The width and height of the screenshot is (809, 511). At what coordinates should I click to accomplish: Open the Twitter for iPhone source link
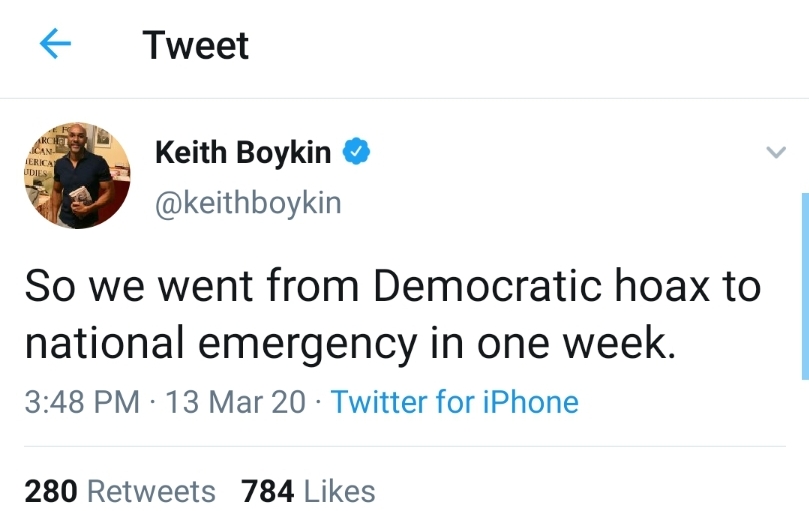[x=454, y=402]
